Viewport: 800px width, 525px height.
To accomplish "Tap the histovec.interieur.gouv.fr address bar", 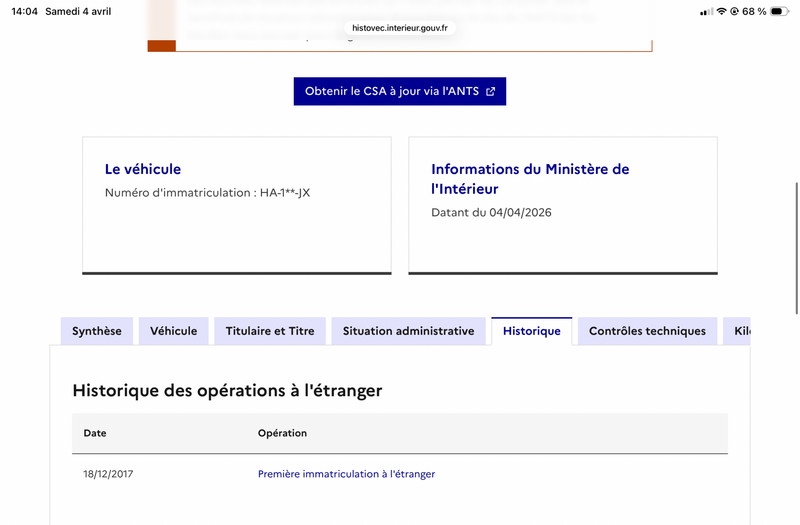I will click(399, 28).
